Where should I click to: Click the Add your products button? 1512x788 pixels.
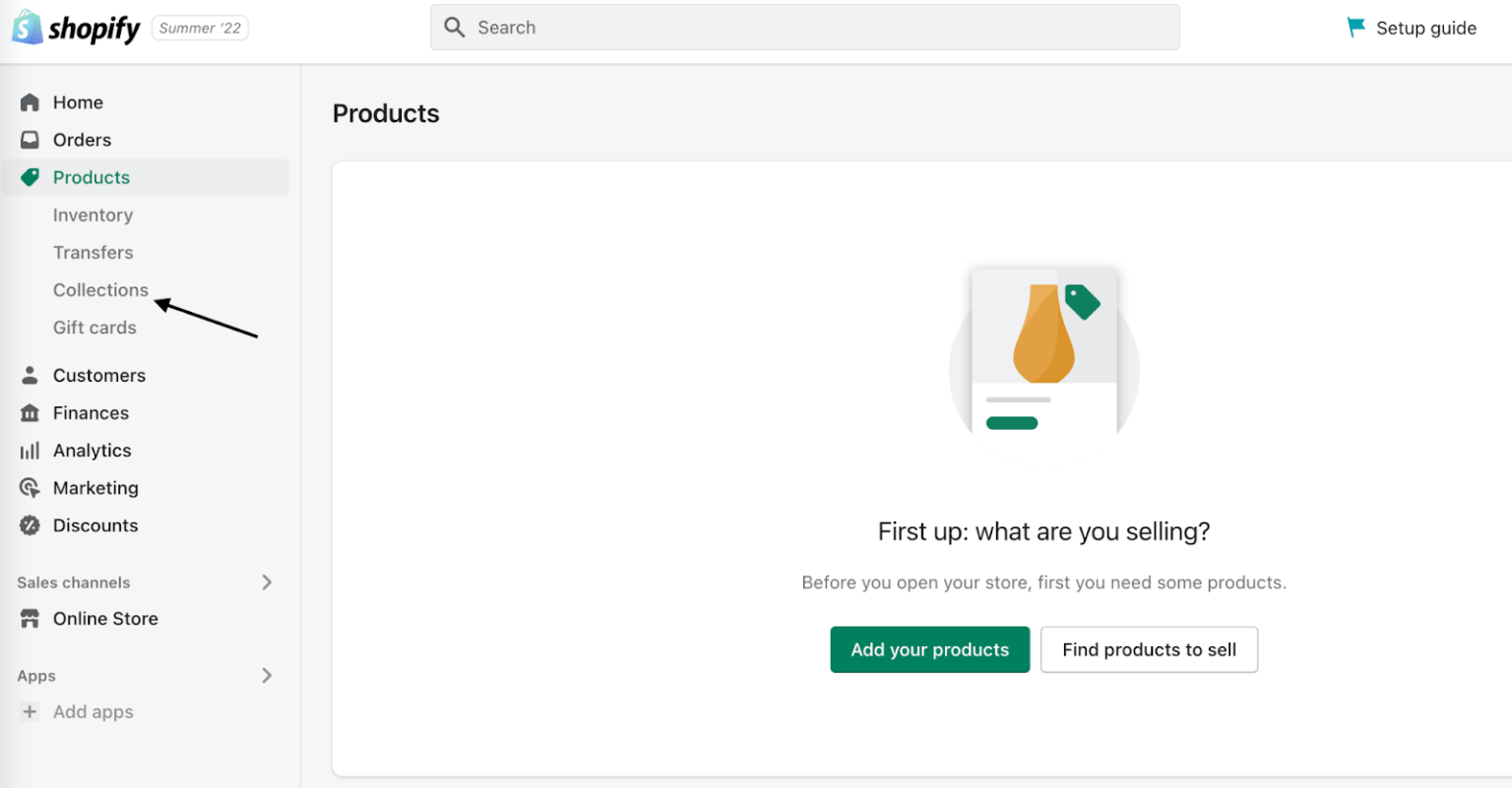(x=929, y=649)
